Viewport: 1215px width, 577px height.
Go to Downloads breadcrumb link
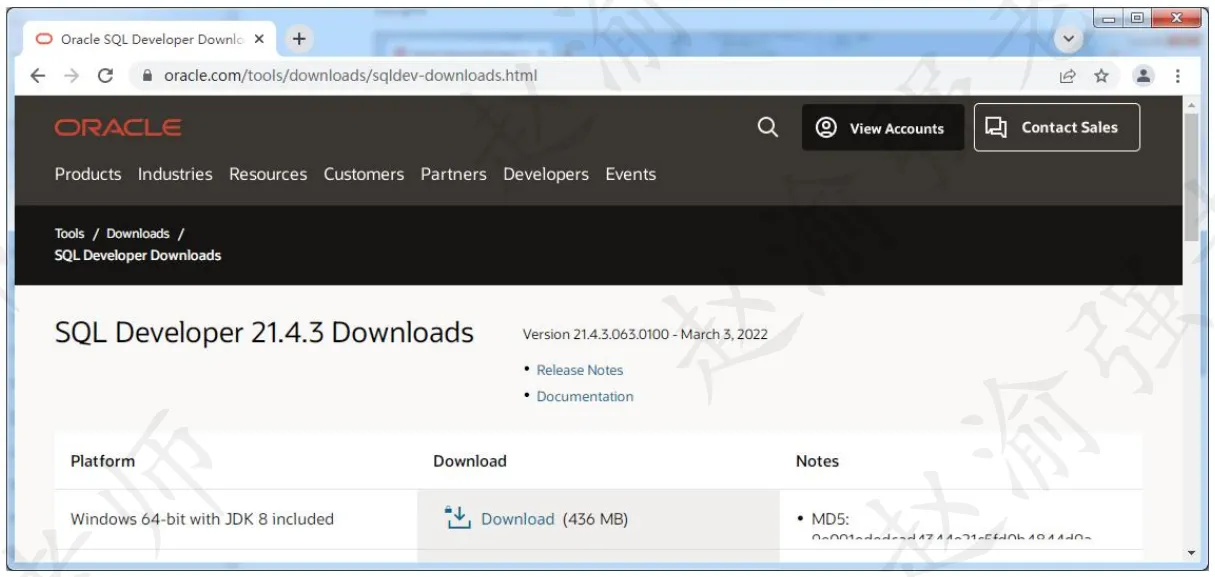click(x=138, y=234)
